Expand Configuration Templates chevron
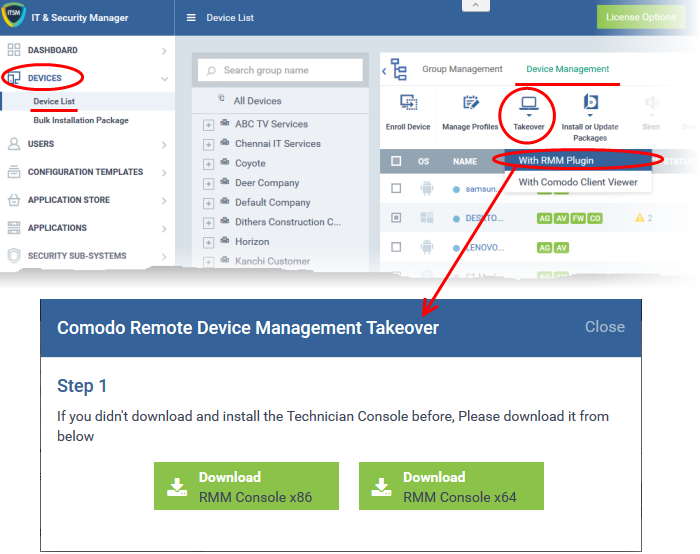 [164, 173]
